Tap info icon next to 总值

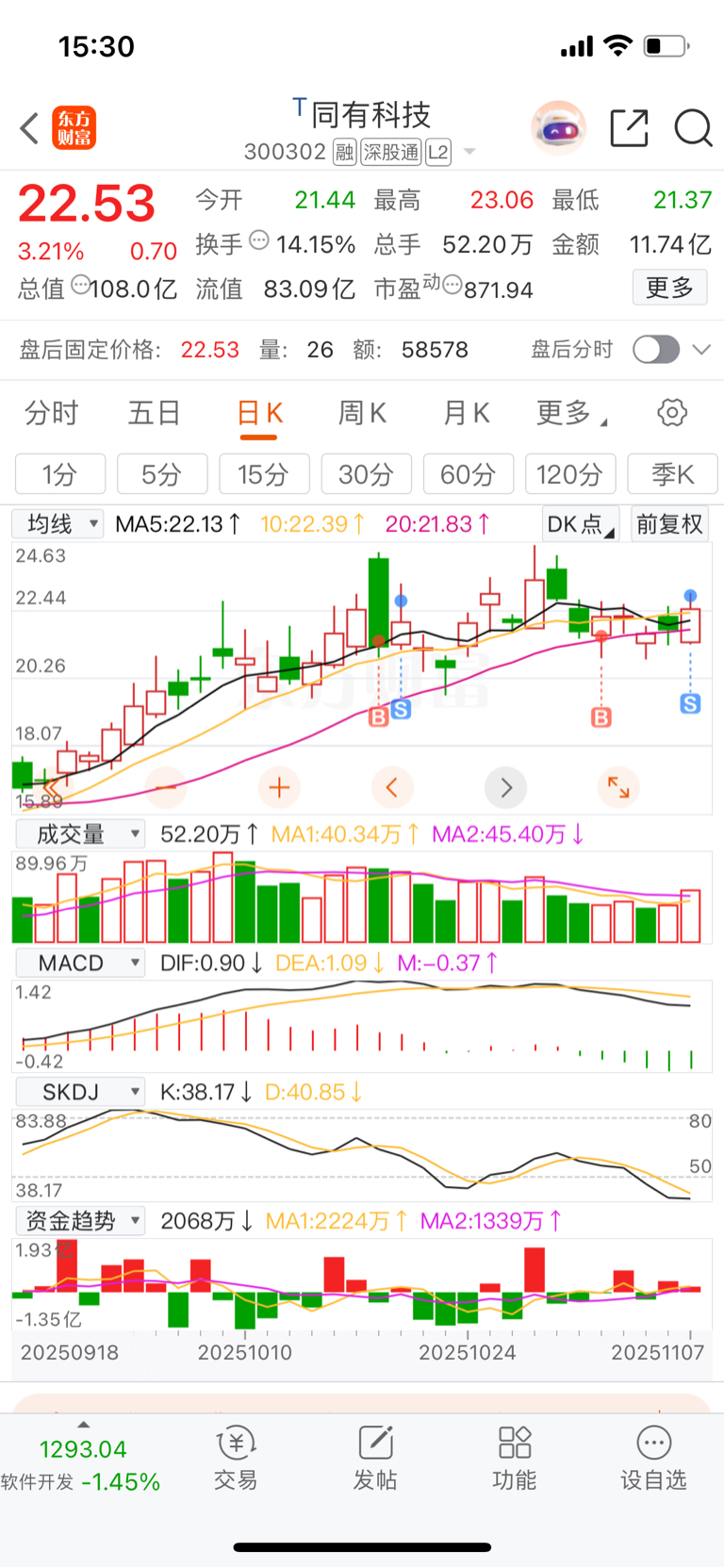click(x=81, y=284)
